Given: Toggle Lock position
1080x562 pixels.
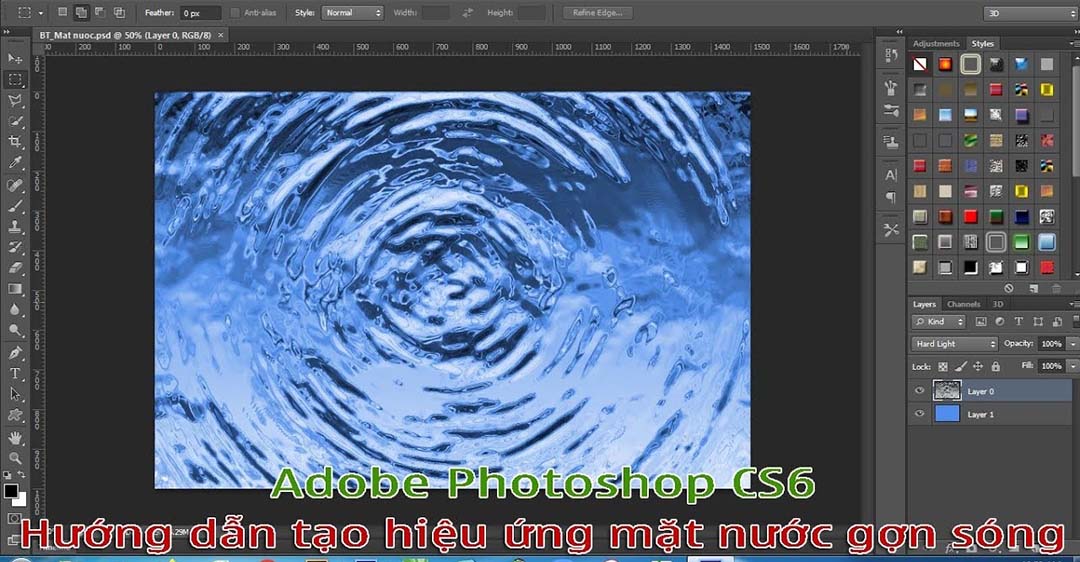Looking at the screenshot, I should click(x=978, y=366).
